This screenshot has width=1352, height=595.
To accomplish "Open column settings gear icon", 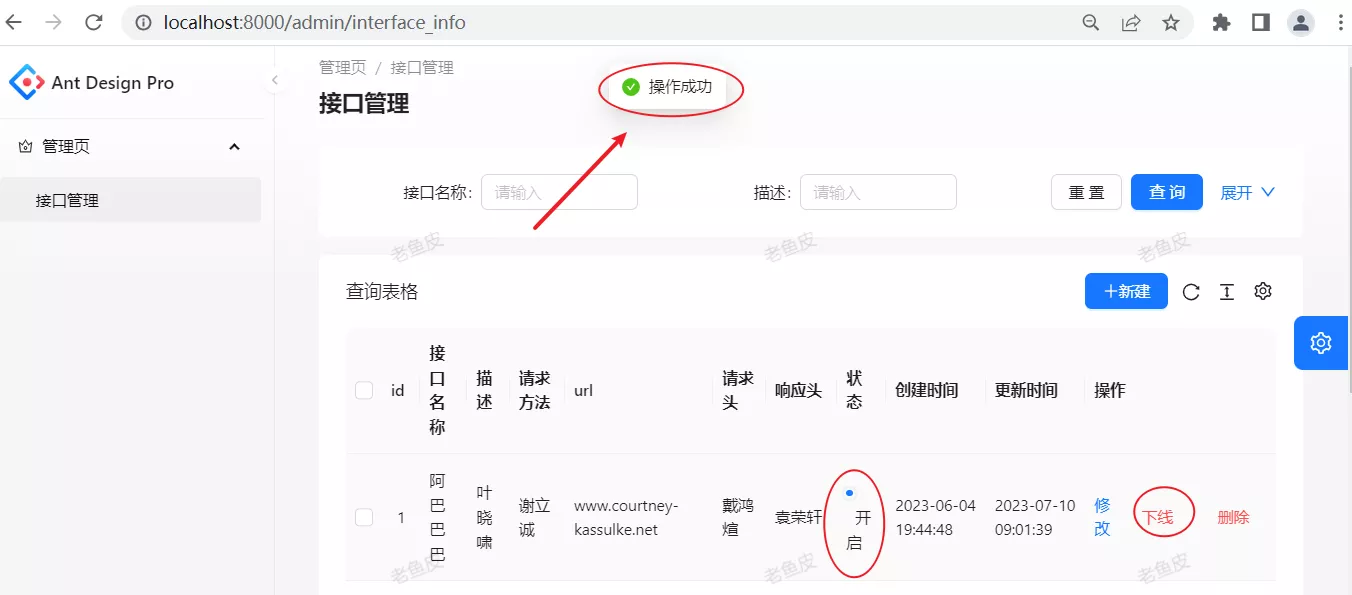I will (1263, 291).
